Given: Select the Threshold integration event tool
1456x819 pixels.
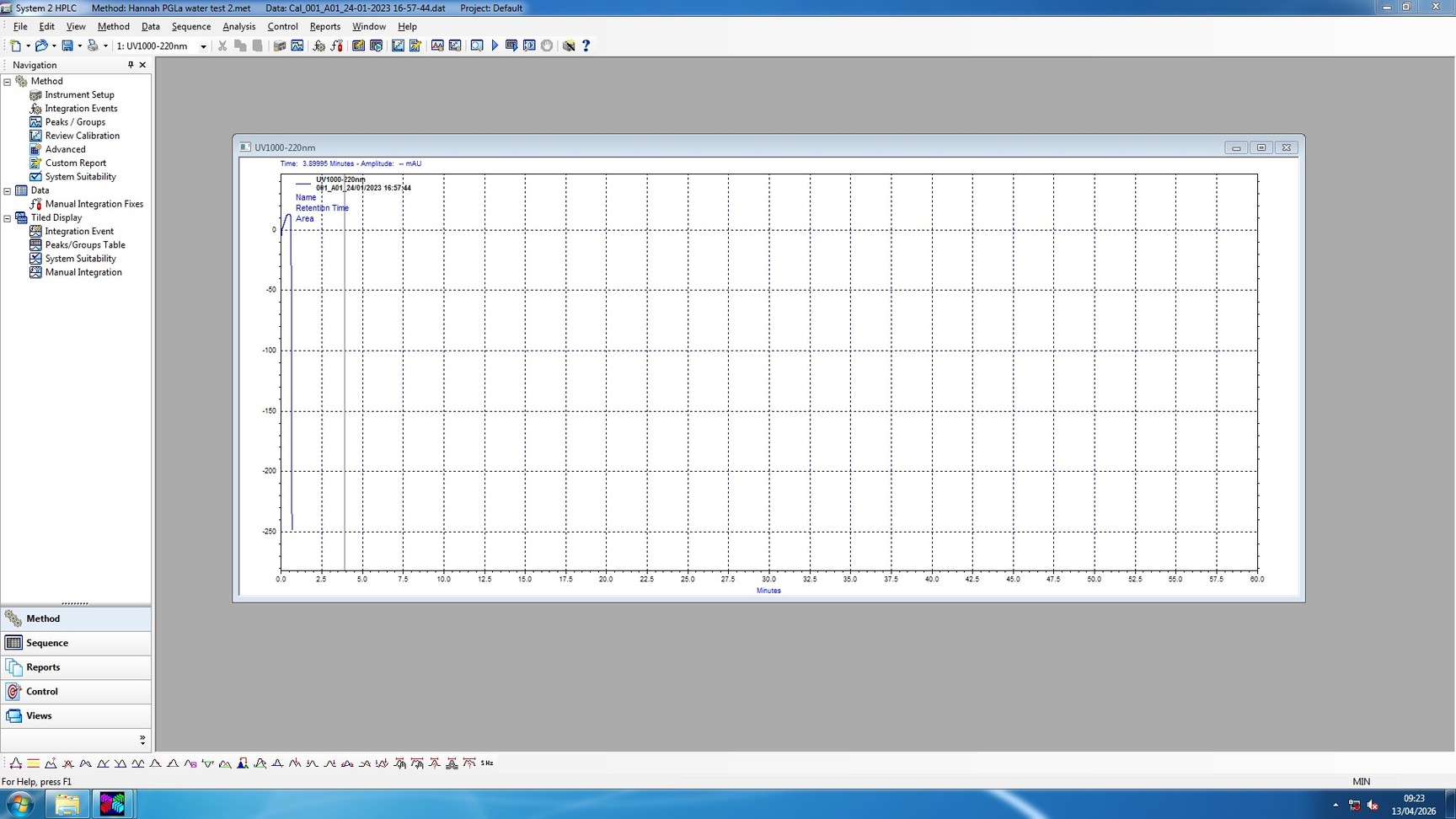Looking at the screenshot, I should pyautogui.click(x=33, y=763).
